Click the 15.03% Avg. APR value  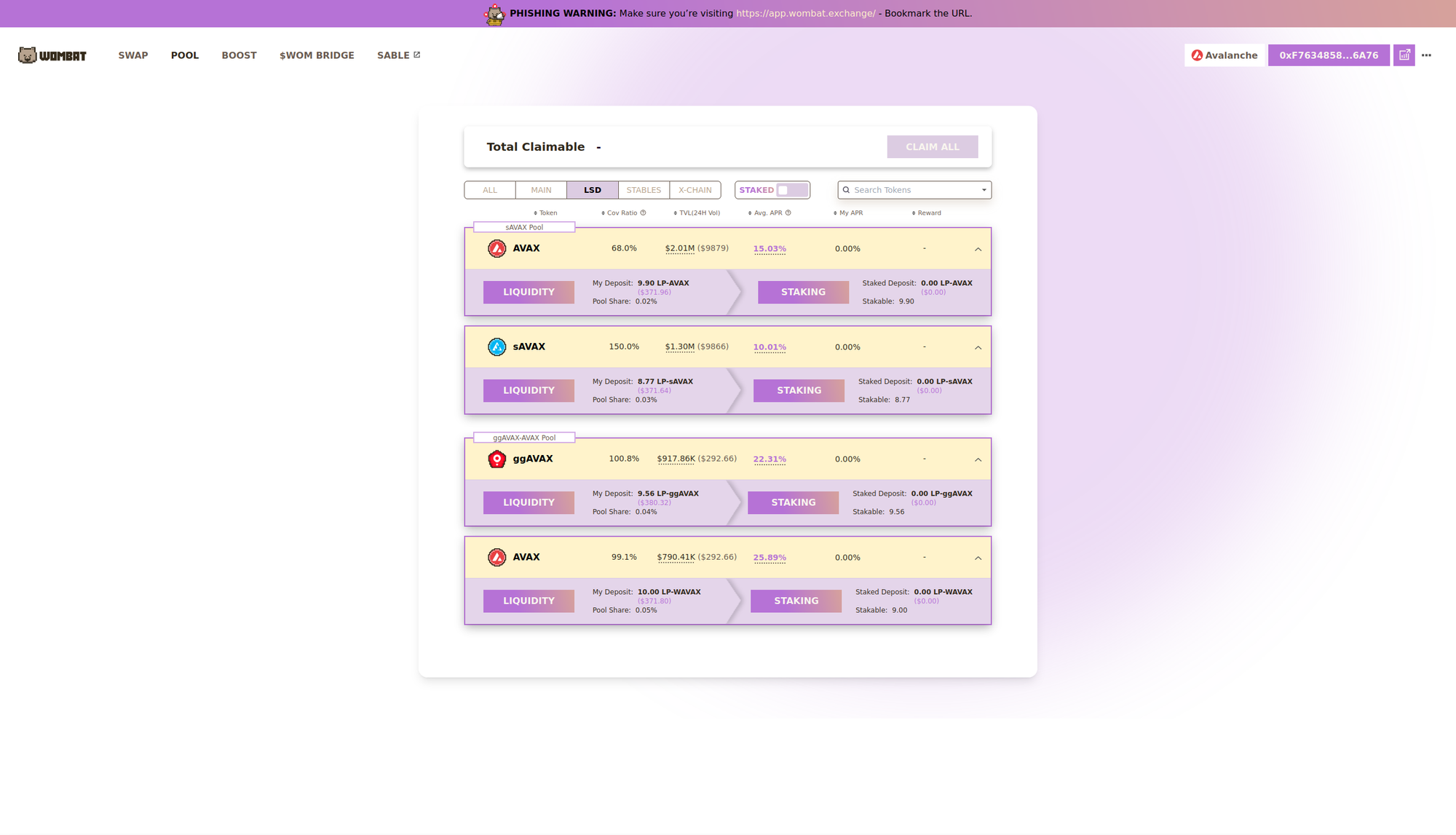coord(769,249)
